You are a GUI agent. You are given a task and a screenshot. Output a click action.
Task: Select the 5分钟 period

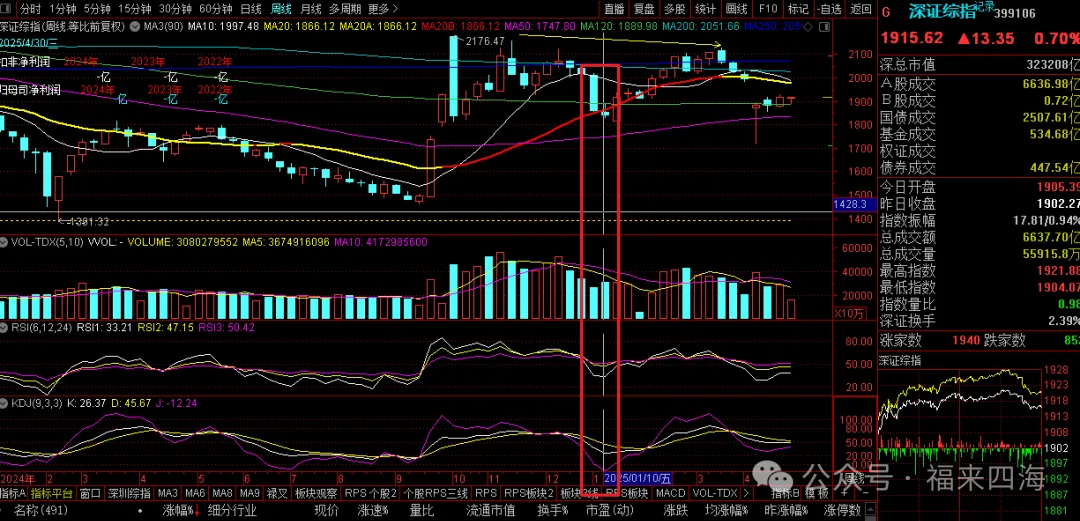[96, 10]
